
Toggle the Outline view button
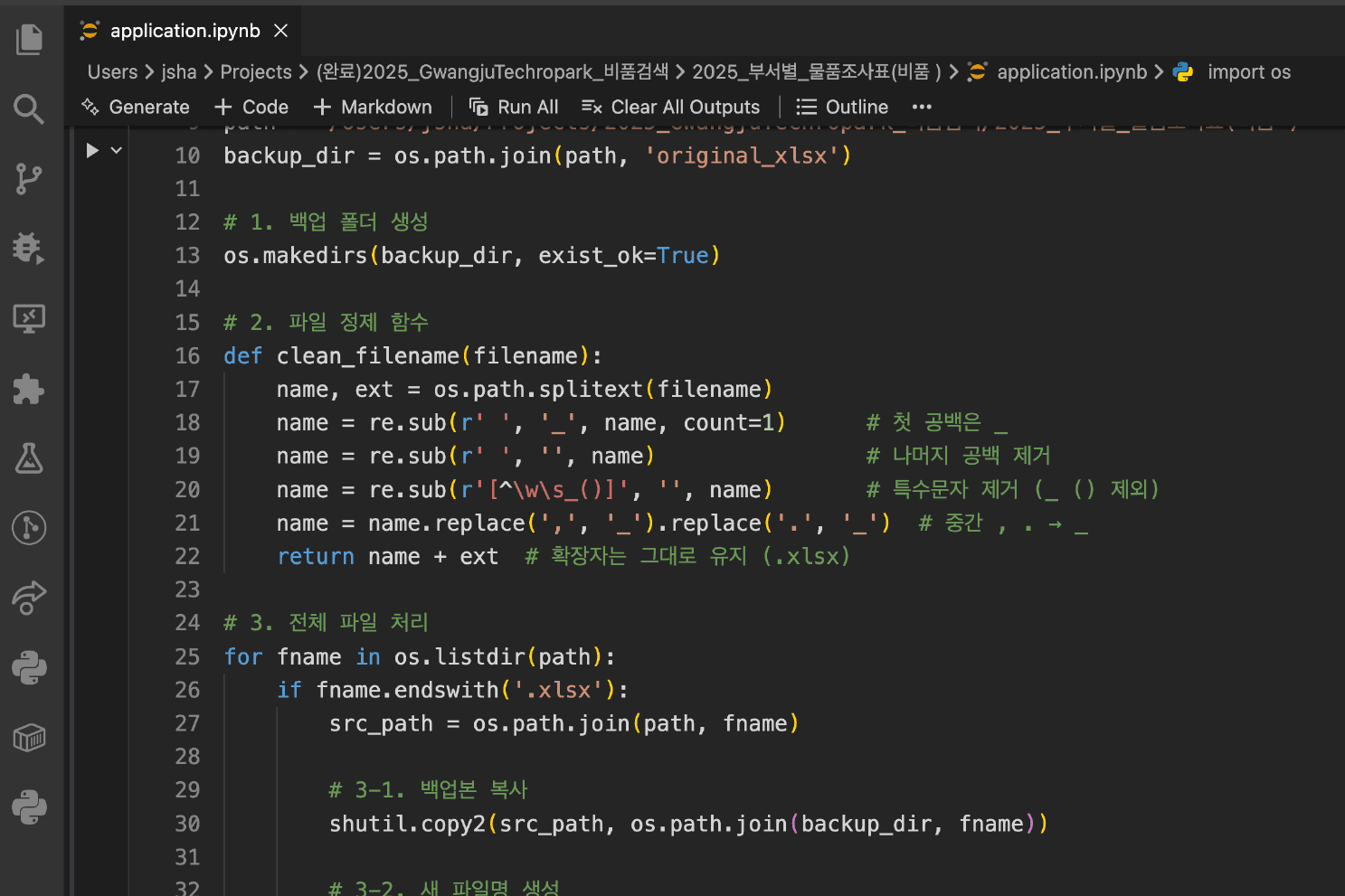click(842, 107)
